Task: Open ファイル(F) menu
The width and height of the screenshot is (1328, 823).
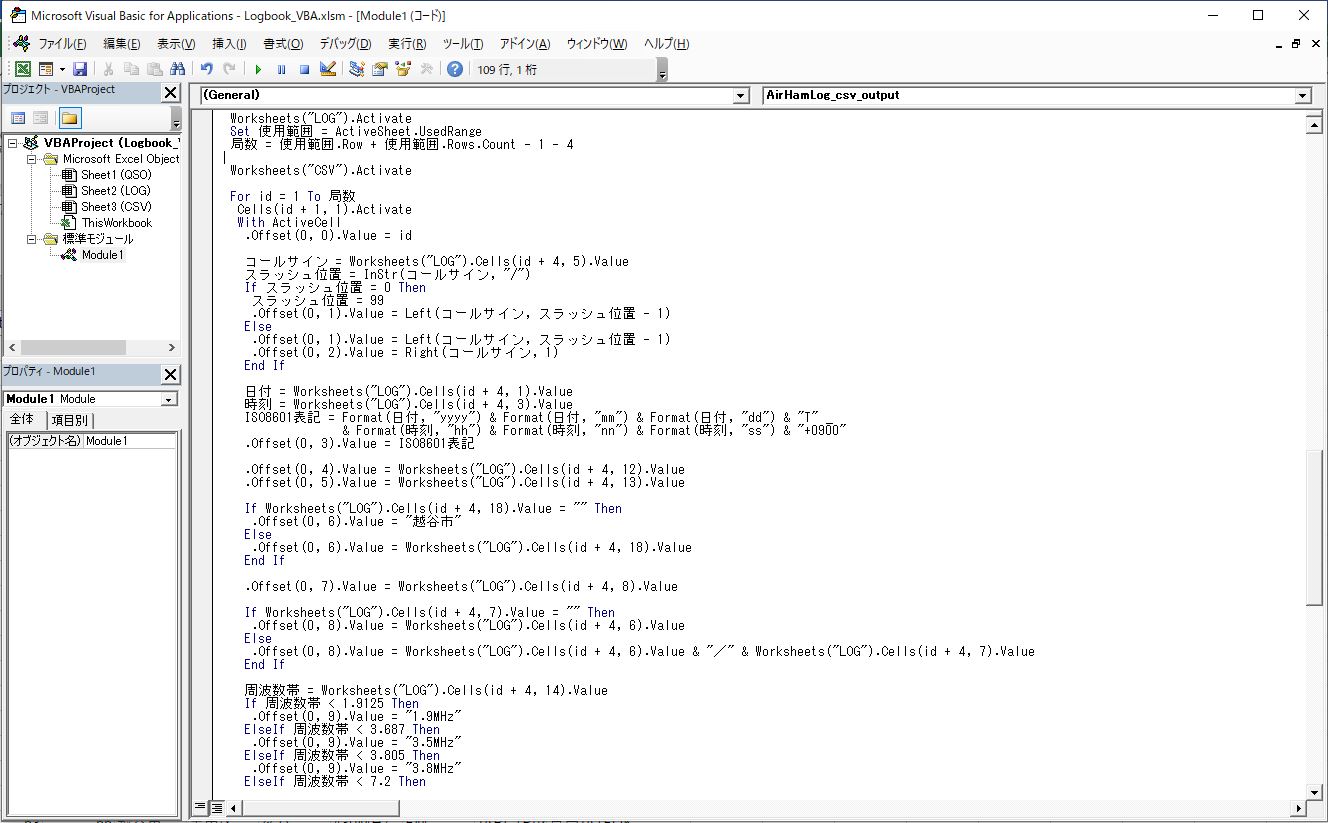Action: coord(62,44)
